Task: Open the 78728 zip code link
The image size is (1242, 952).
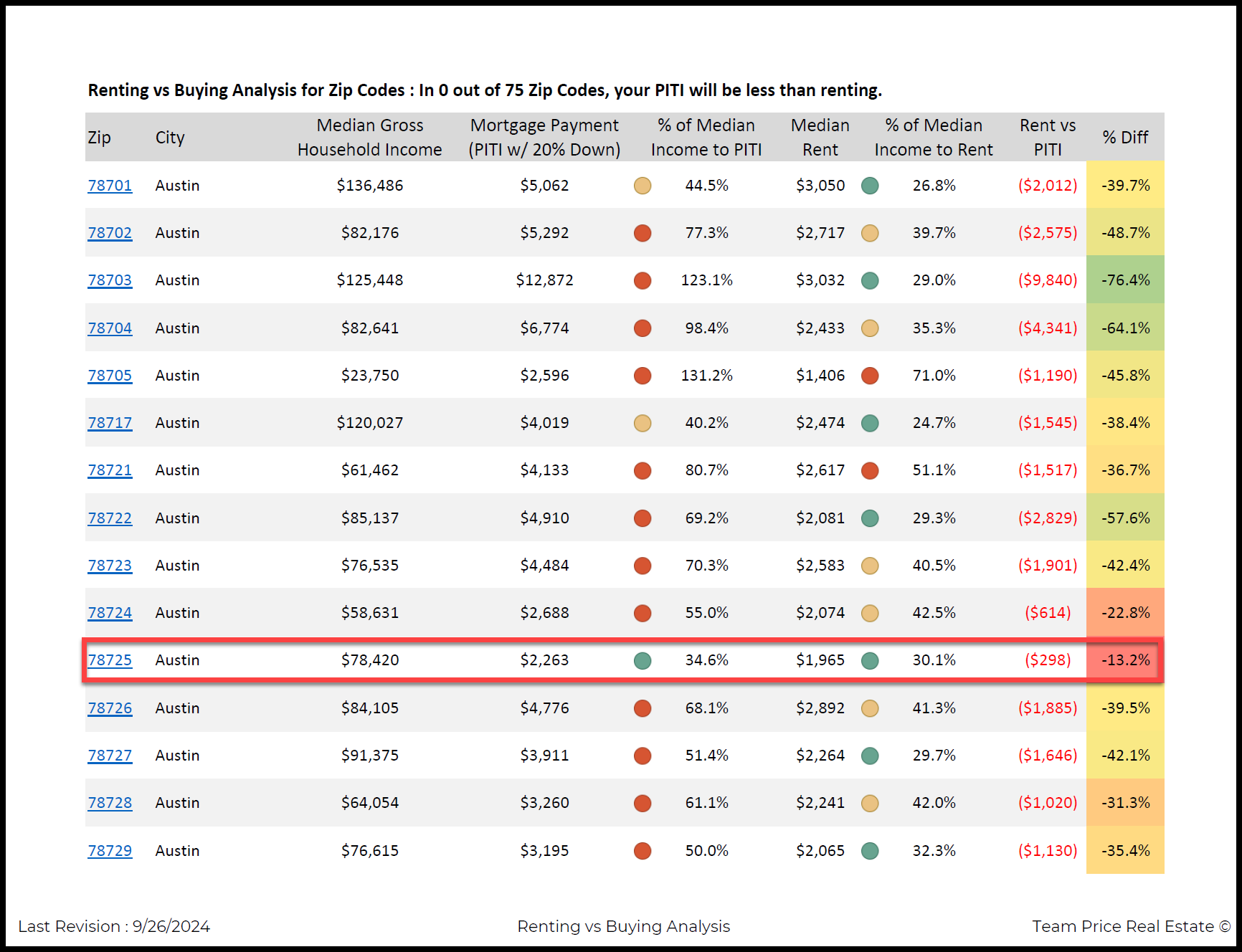Action: tap(110, 803)
